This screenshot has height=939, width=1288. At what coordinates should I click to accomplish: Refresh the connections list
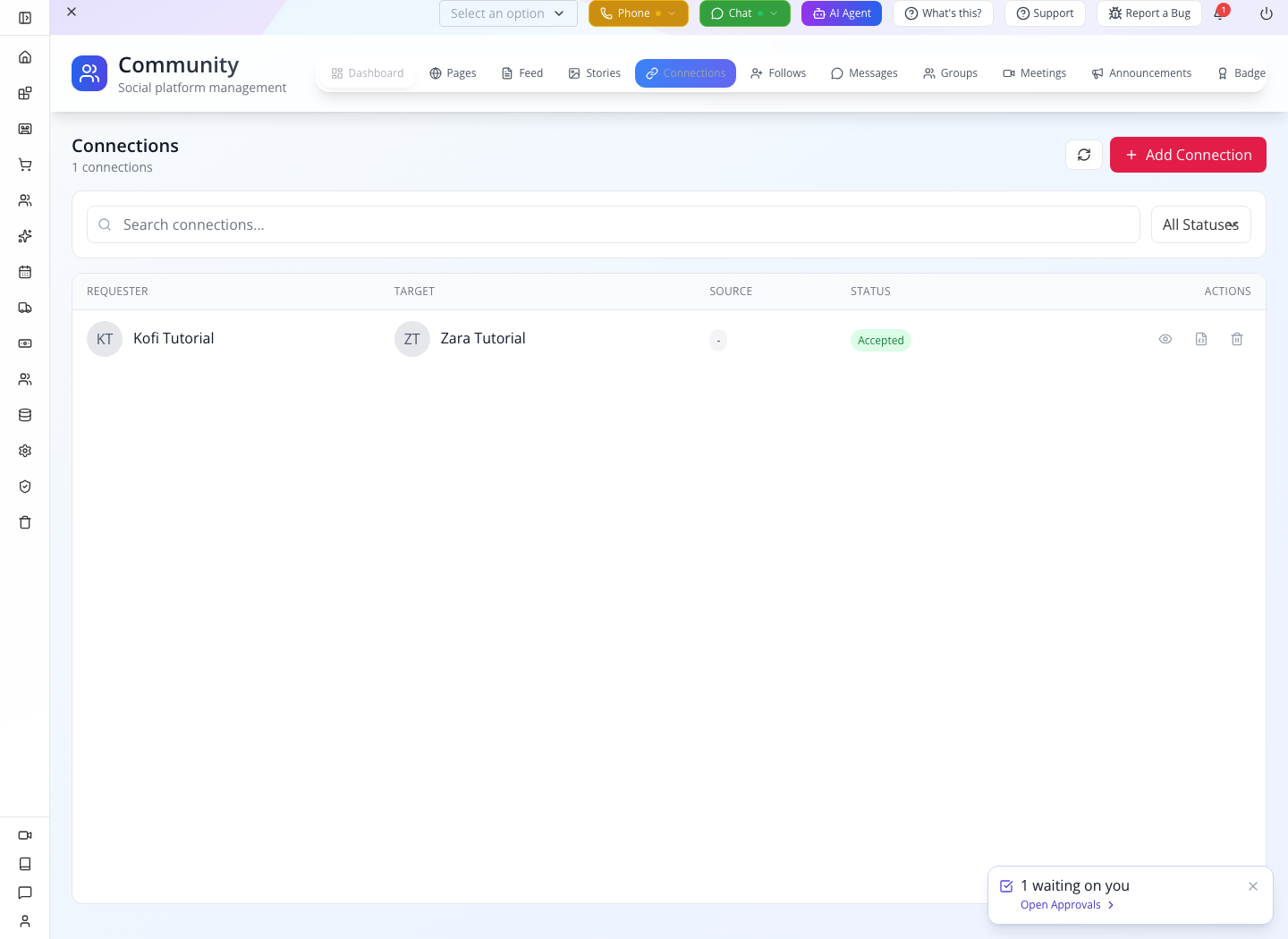(x=1084, y=155)
